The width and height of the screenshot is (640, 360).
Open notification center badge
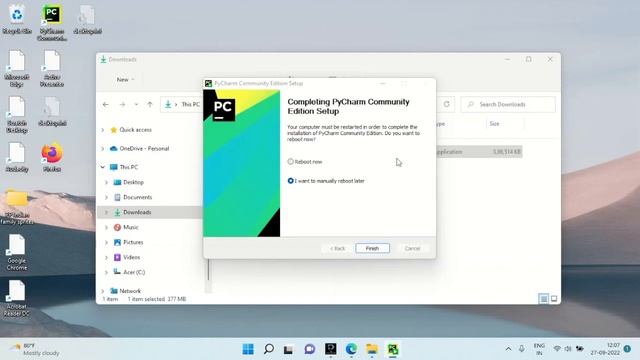click(x=628, y=349)
